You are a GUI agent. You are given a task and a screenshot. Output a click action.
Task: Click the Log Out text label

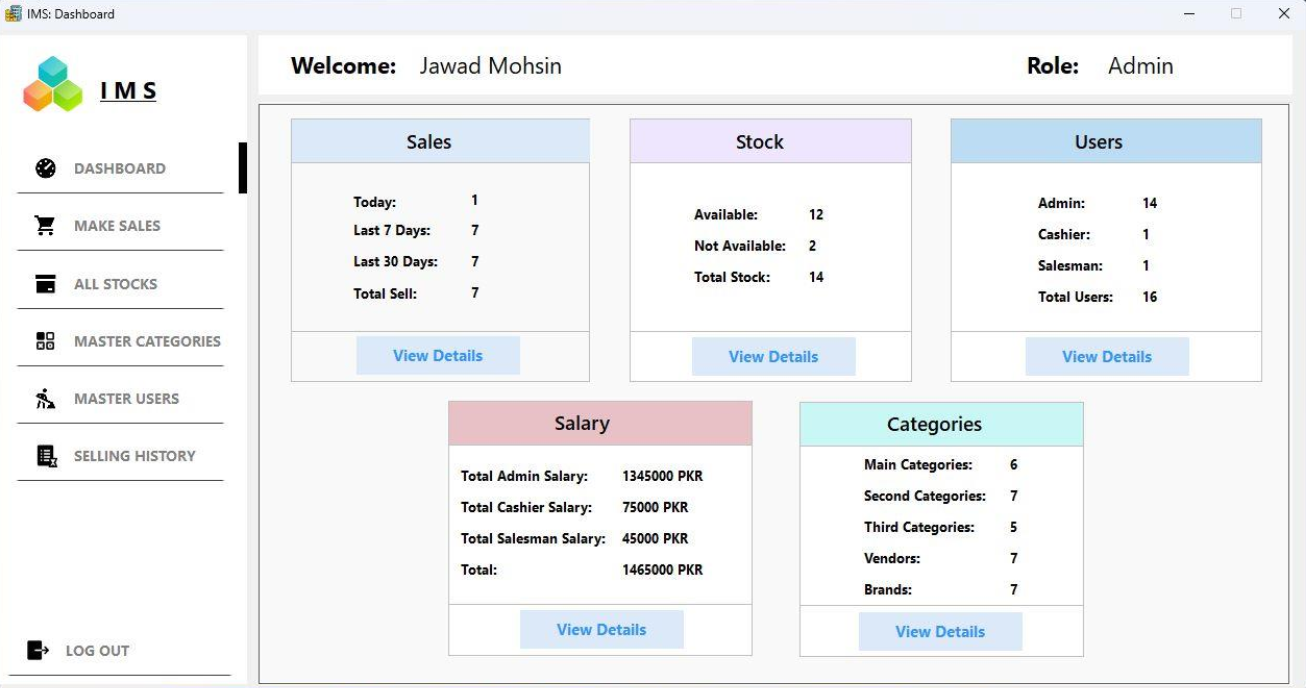point(97,651)
